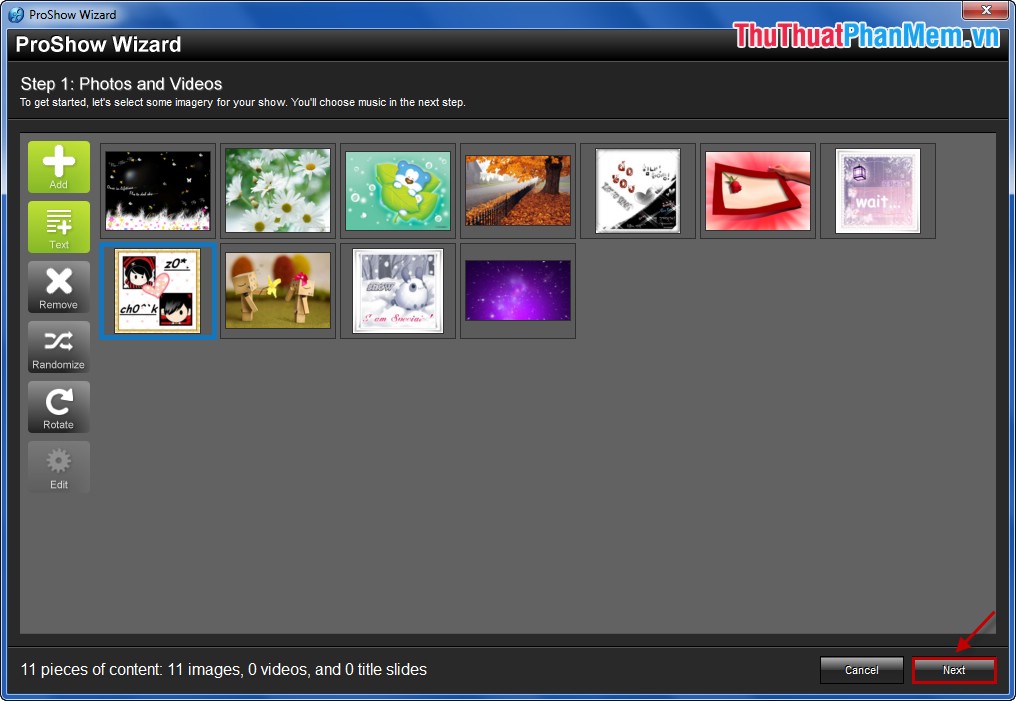Rotate the selected photo
This screenshot has height=701, width=1016.
[x=58, y=407]
